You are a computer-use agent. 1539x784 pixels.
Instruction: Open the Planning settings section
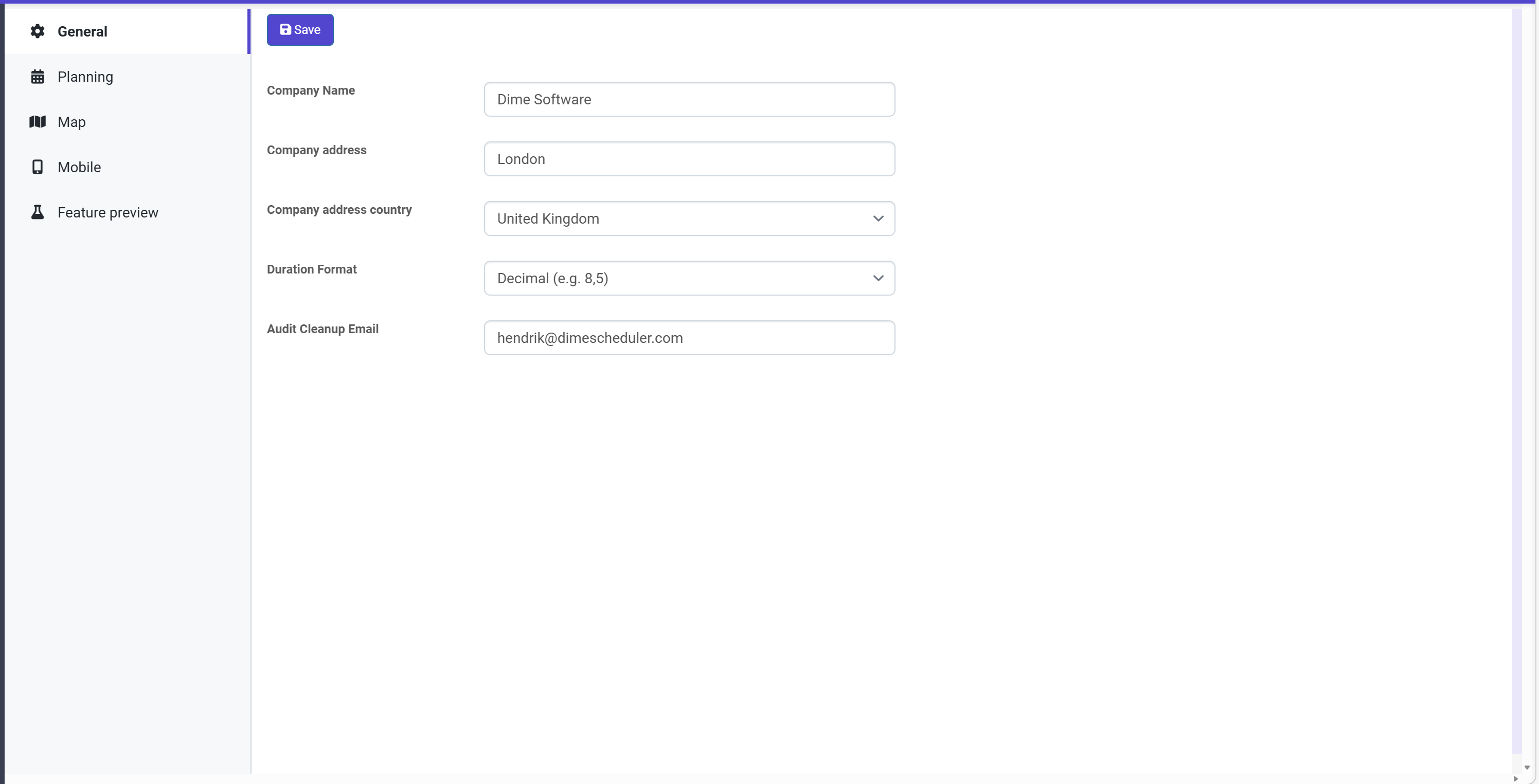click(85, 77)
